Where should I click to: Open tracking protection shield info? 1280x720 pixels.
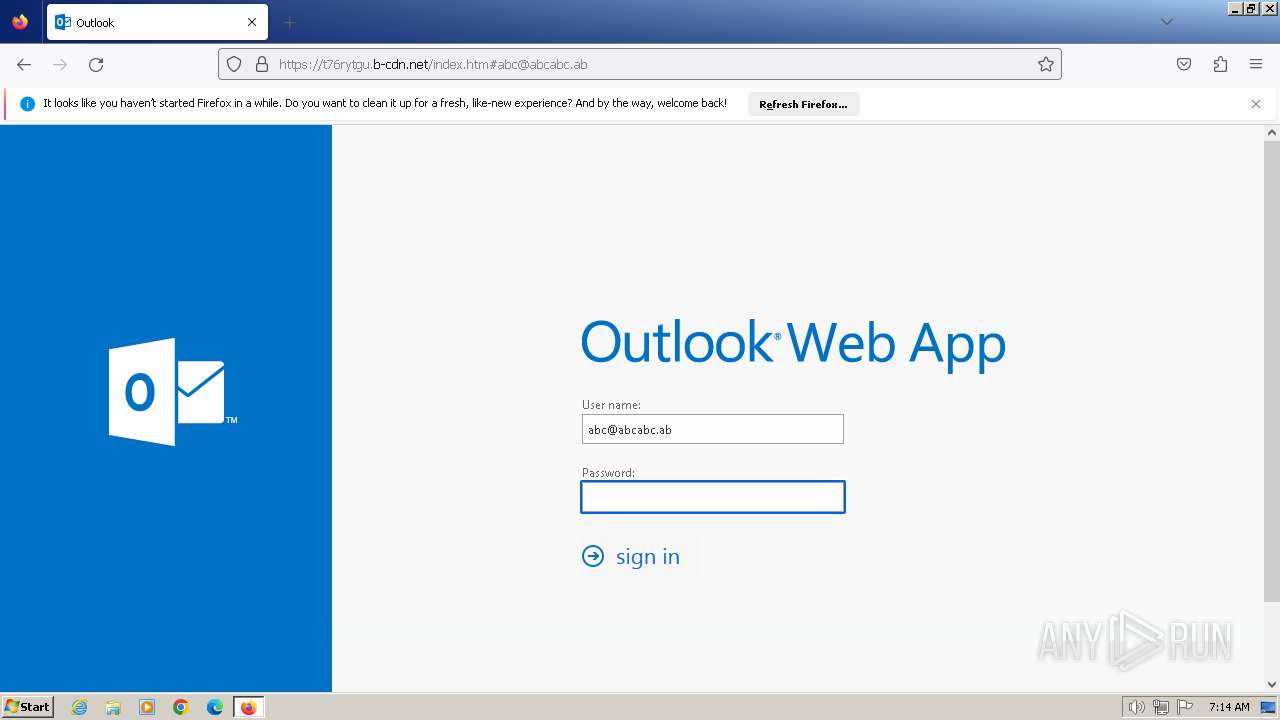coord(234,64)
